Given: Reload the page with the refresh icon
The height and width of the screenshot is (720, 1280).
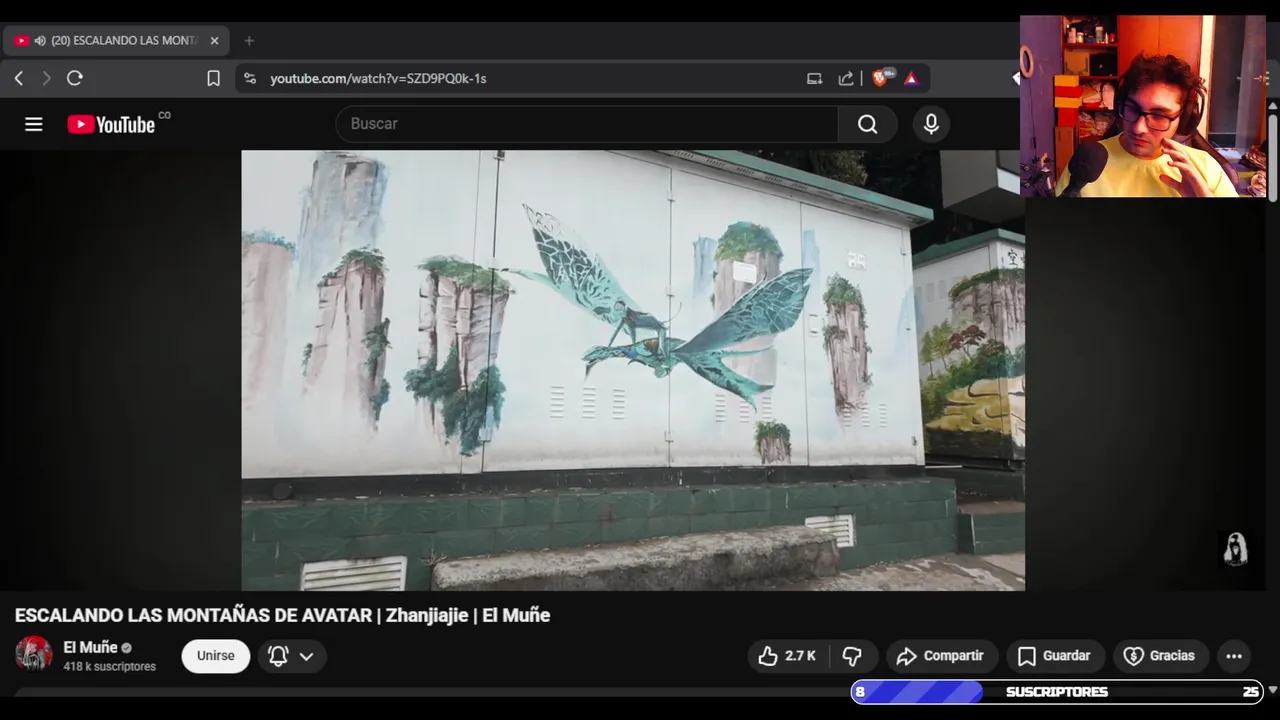Looking at the screenshot, I should click(x=75, y=78).
